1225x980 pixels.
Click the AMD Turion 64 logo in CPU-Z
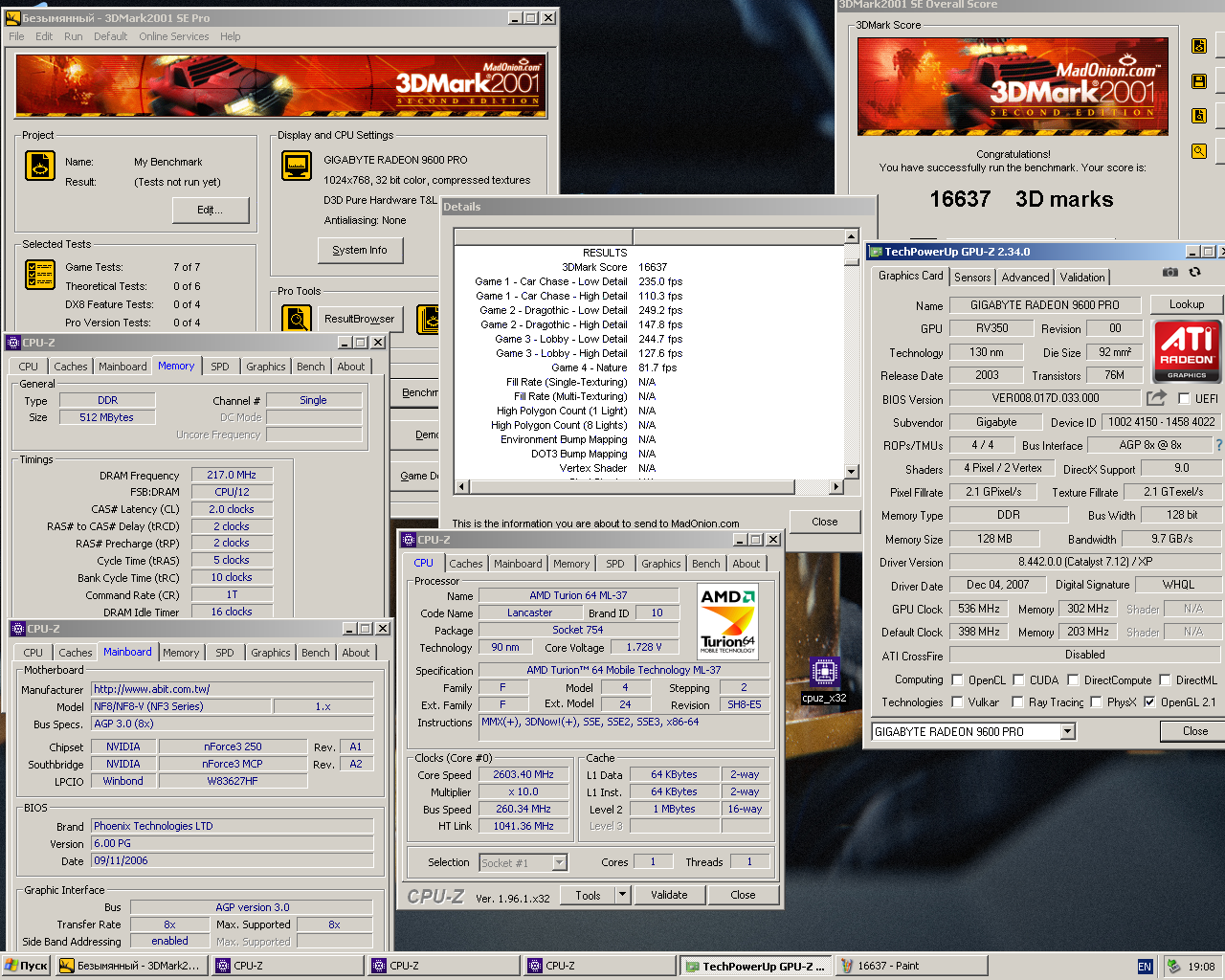(x=727, y=620)
